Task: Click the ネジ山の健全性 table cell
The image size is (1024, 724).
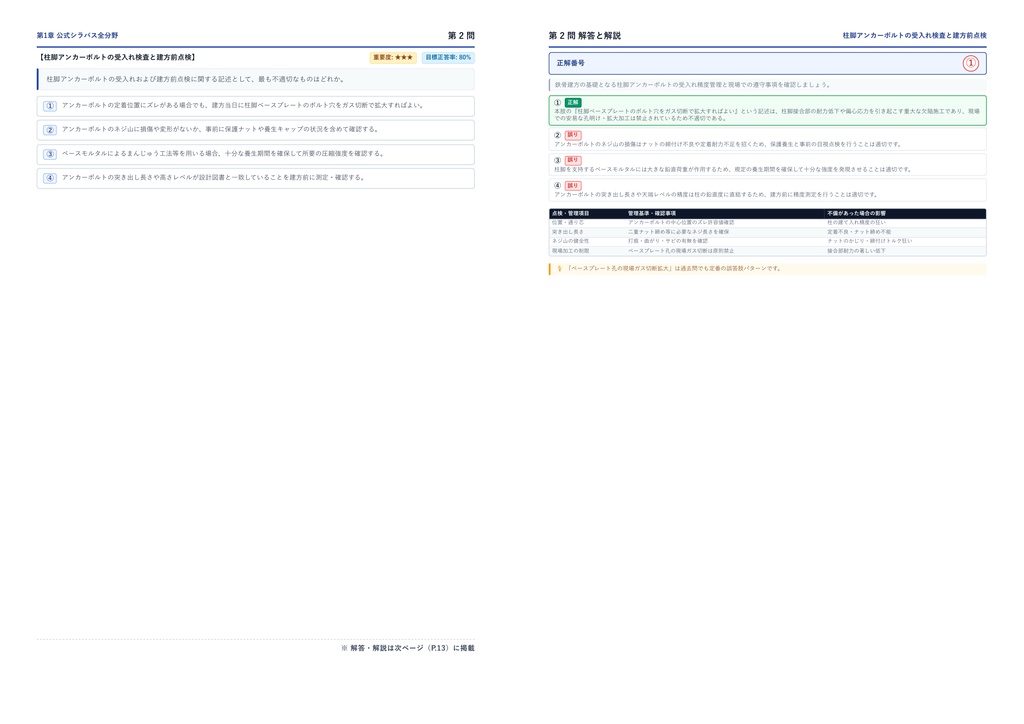Action: 570,241
